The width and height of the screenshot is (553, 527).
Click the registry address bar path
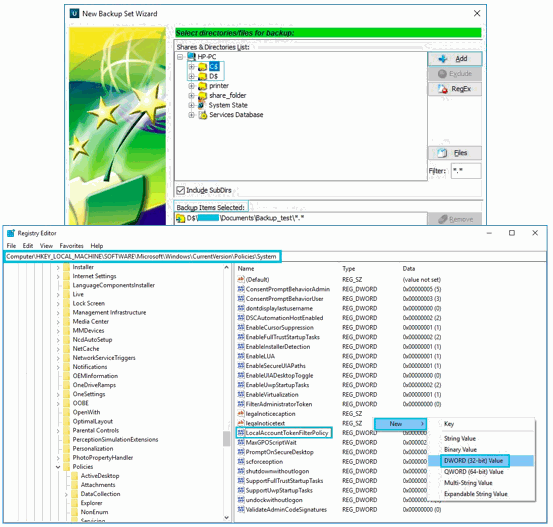(x=142, y=256)
